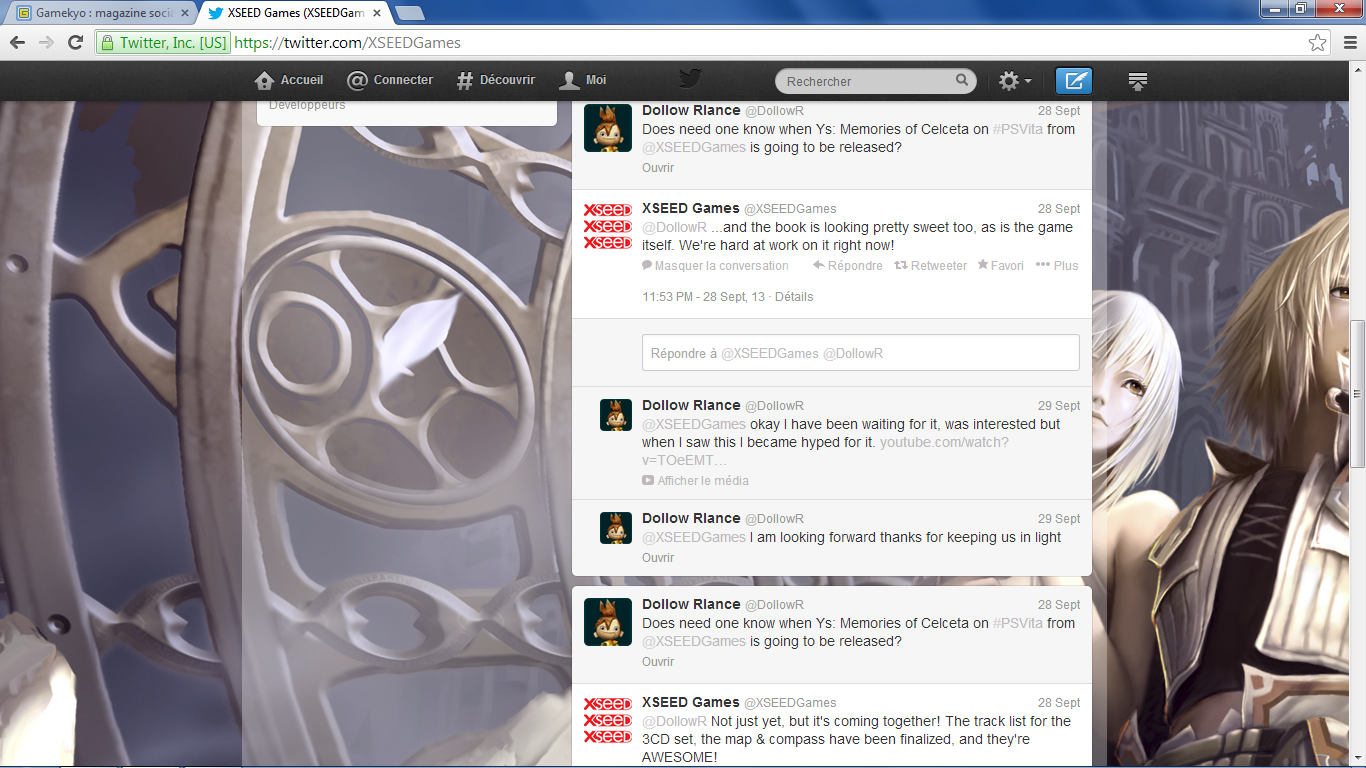Click Ouvrir under 'looking forward' tweet
The height and width of the screenshot is (768, 1366).
pos(658,558)
